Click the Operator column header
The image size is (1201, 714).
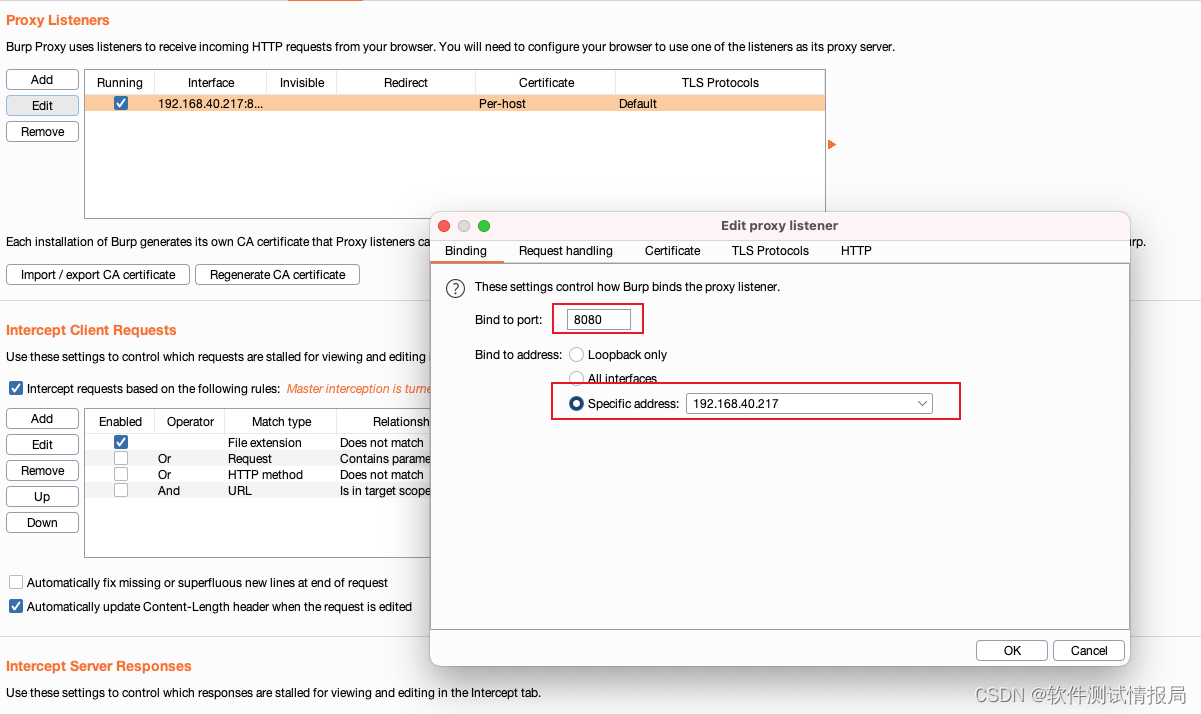click(190, 422)
